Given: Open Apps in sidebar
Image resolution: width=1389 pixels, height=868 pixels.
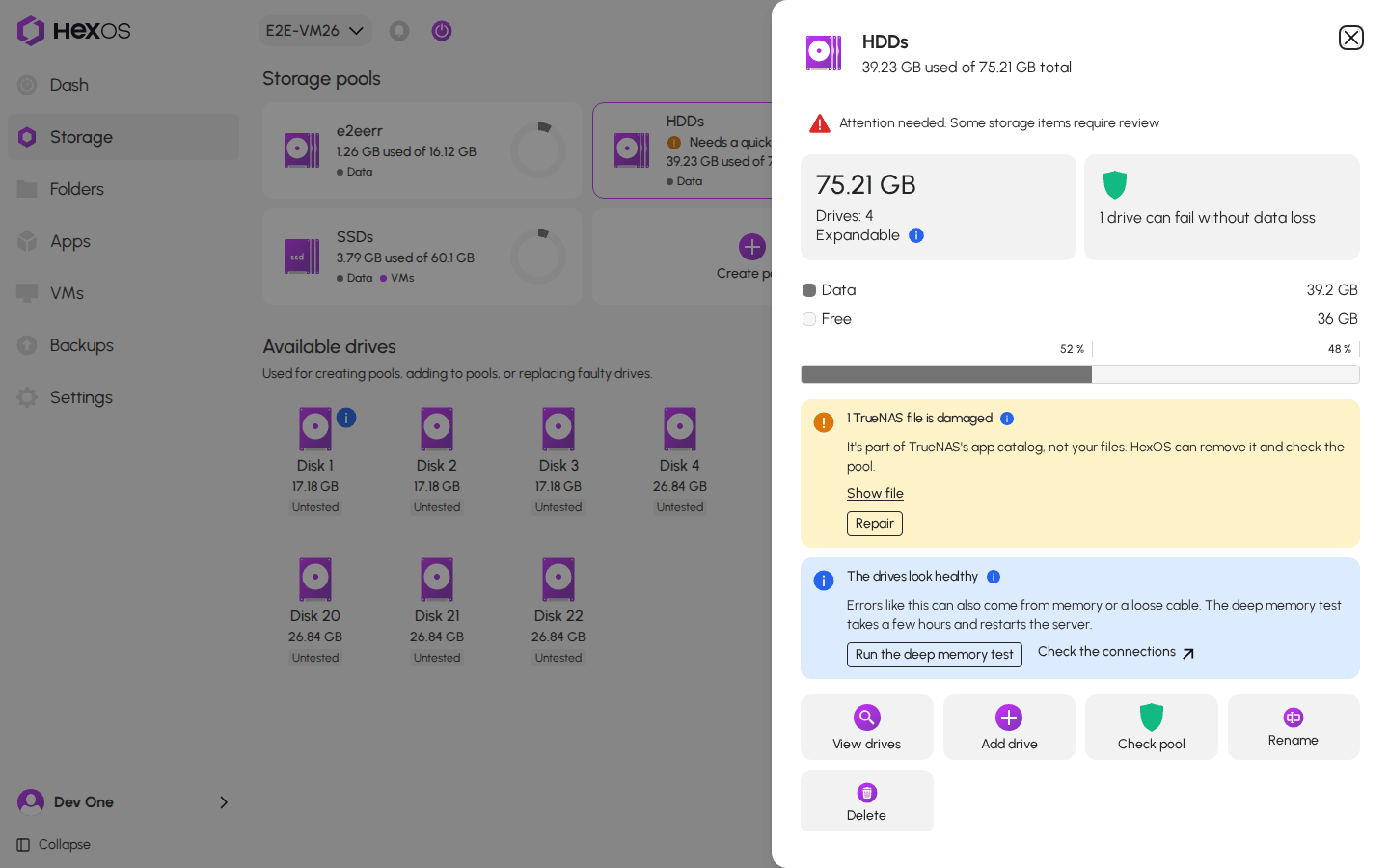Looking at the screenshot, I should pyautogui.click(x=123, y=241).
